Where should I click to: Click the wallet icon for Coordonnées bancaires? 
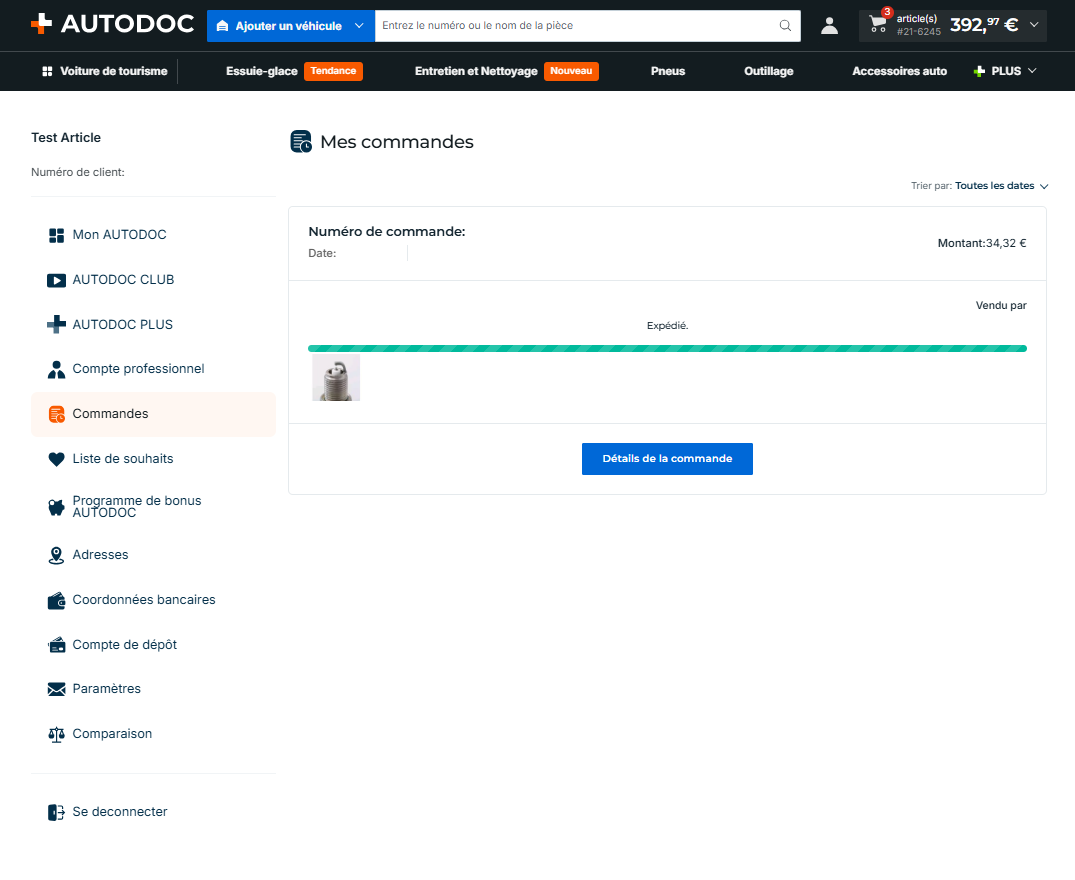56,600
